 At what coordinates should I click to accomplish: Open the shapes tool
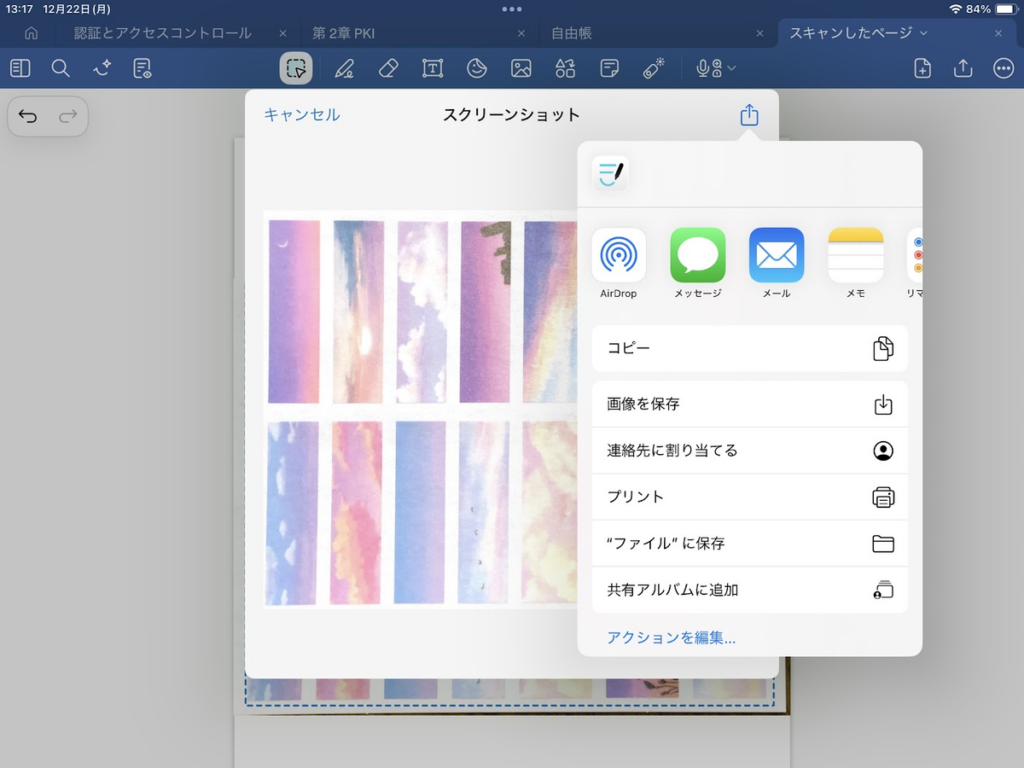coord(565,68)
